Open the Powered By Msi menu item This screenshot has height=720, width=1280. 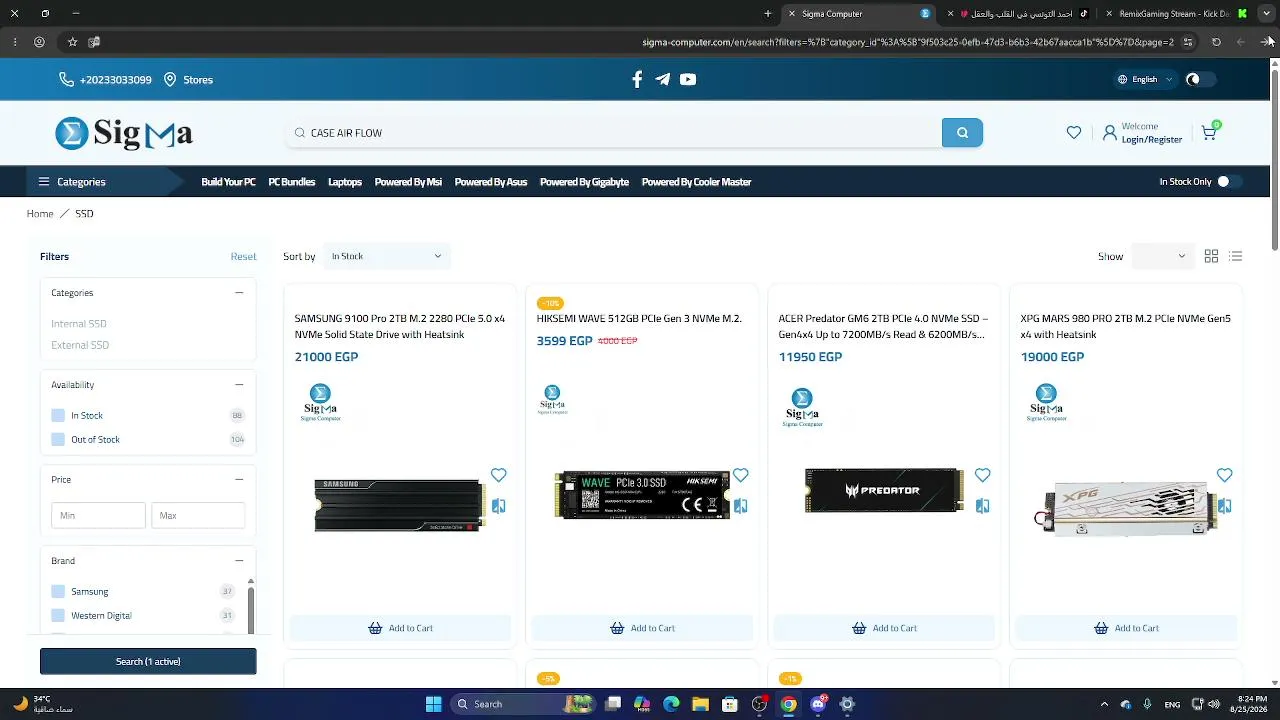408,182
